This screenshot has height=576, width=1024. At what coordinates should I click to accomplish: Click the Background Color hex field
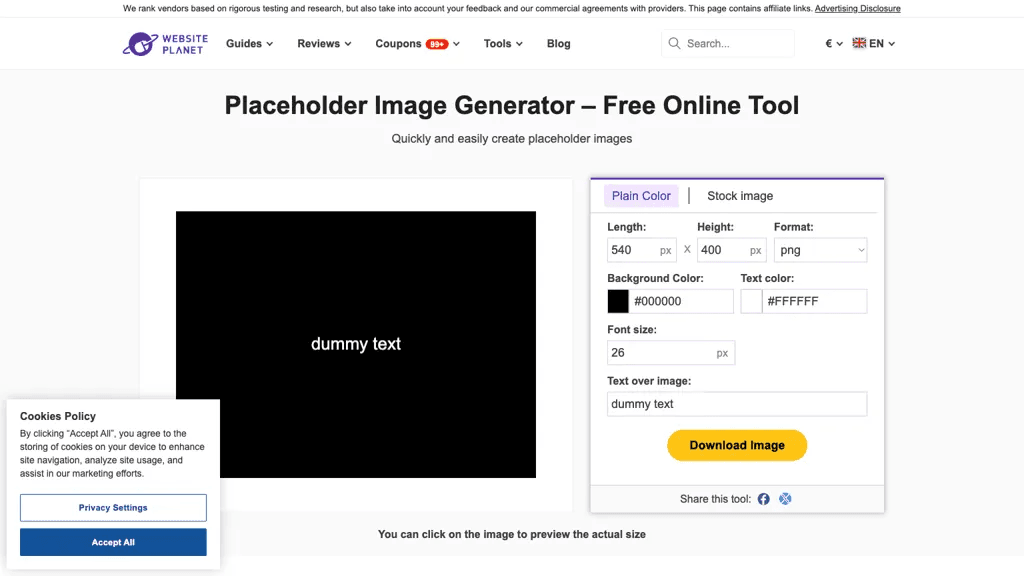[x=681, y=301]
